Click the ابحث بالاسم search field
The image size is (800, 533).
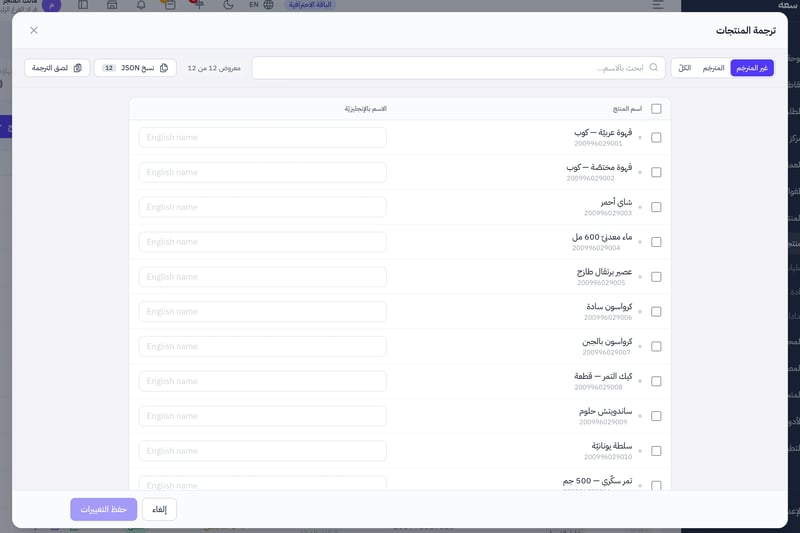point(458,68)
